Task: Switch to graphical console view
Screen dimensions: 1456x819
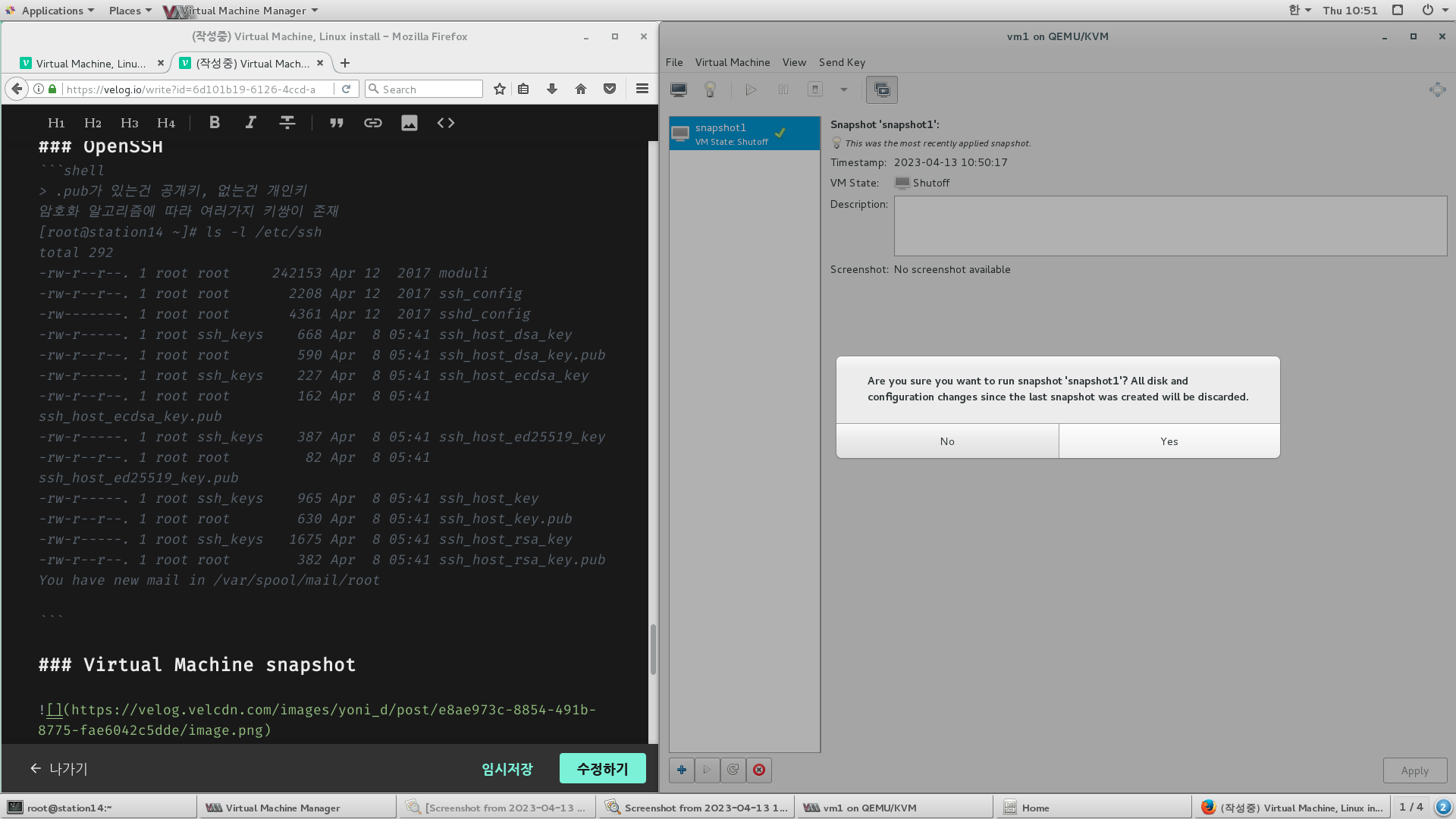Action: [x=678, y=89]
